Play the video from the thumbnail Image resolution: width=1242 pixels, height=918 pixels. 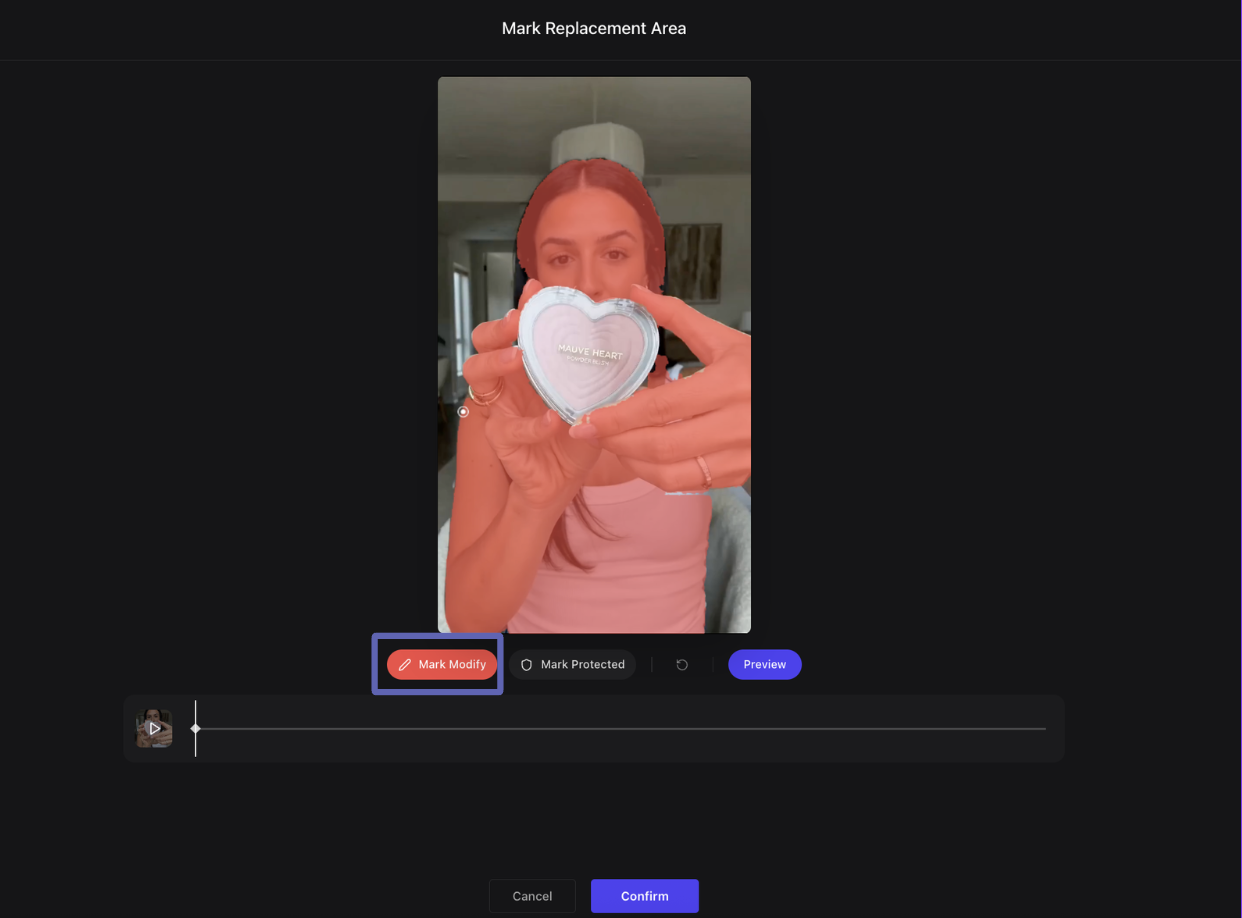coord(154,728)
